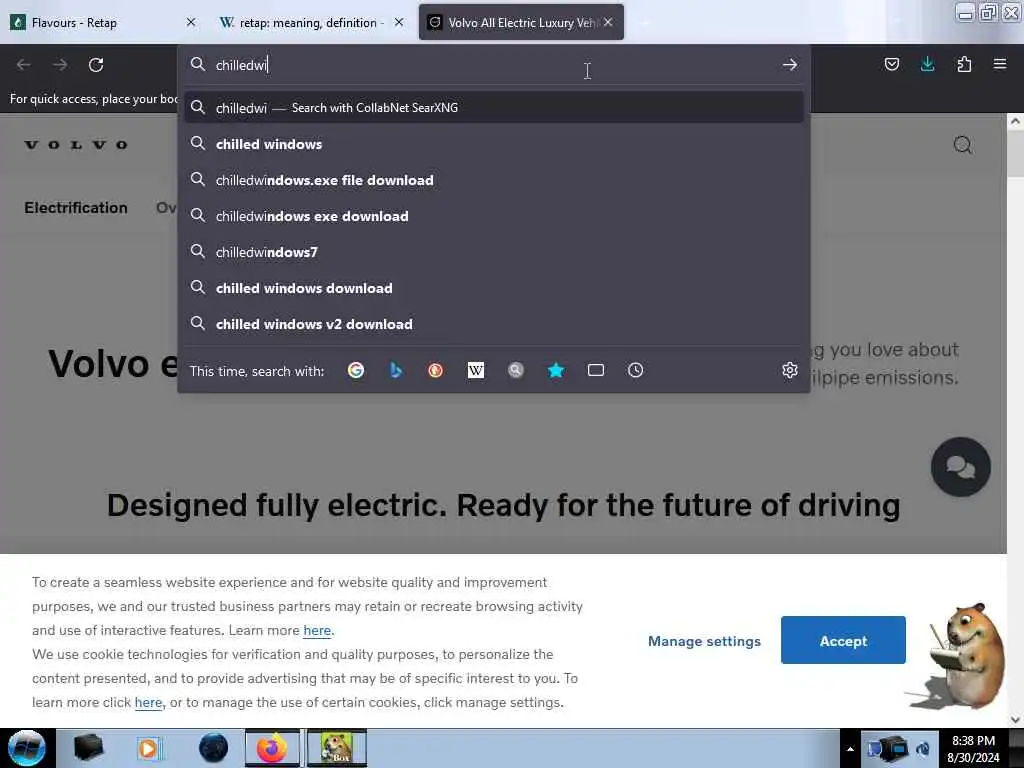Open the Downloads toolbar icon
Viewport: 1024px width, 768px height.
(927, 64)
